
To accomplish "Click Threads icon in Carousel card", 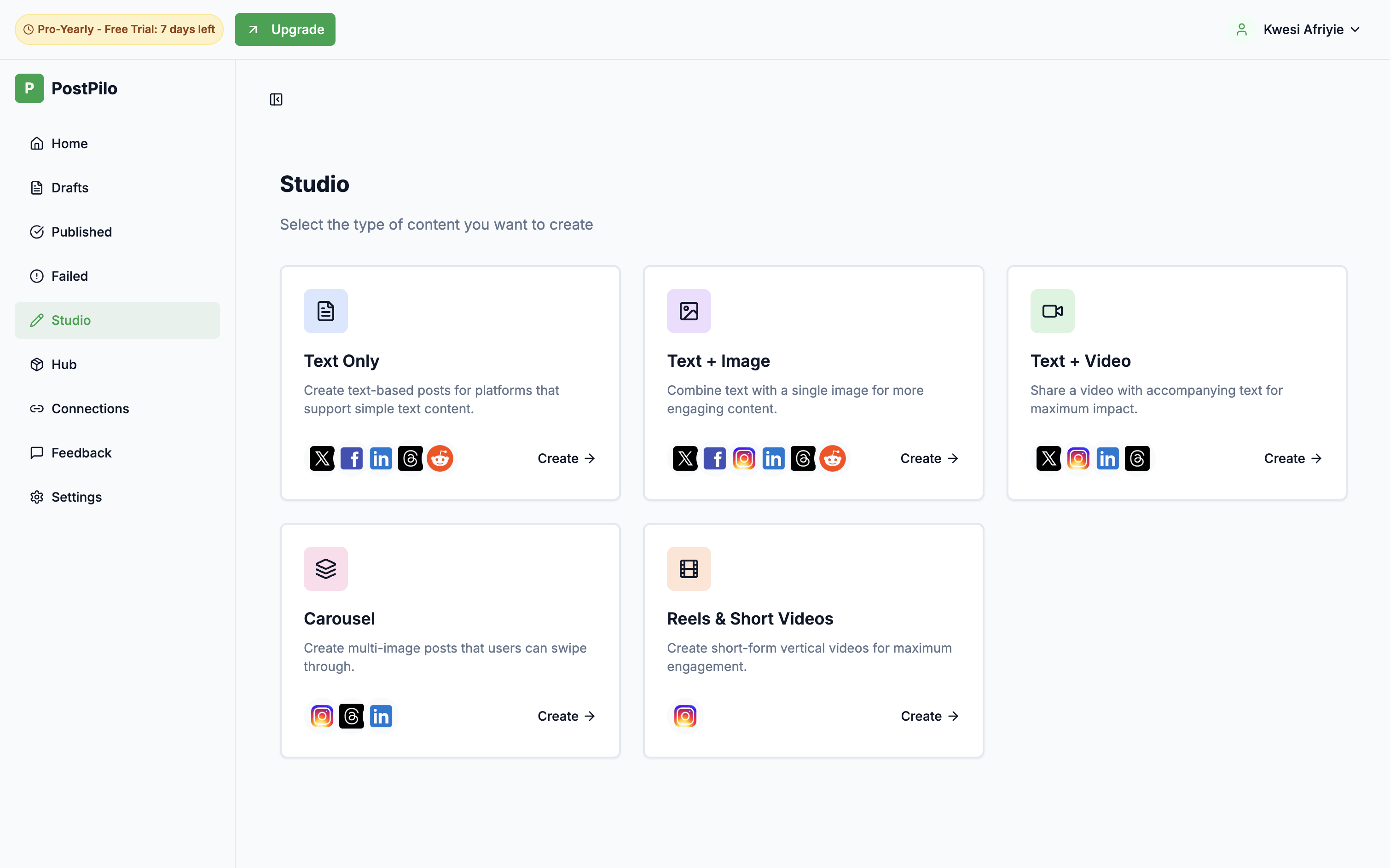I will point(351,716).
